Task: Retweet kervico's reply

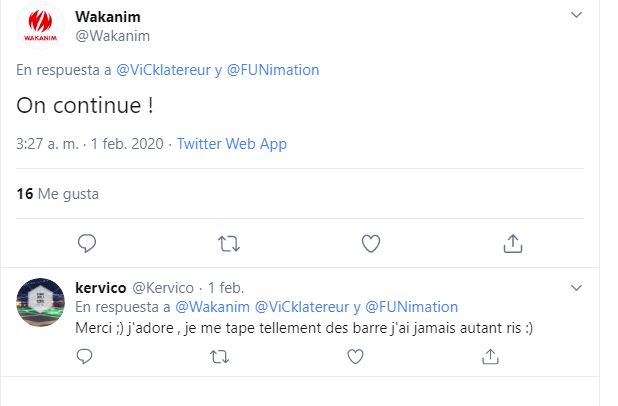Action: (x=219, y=356)
